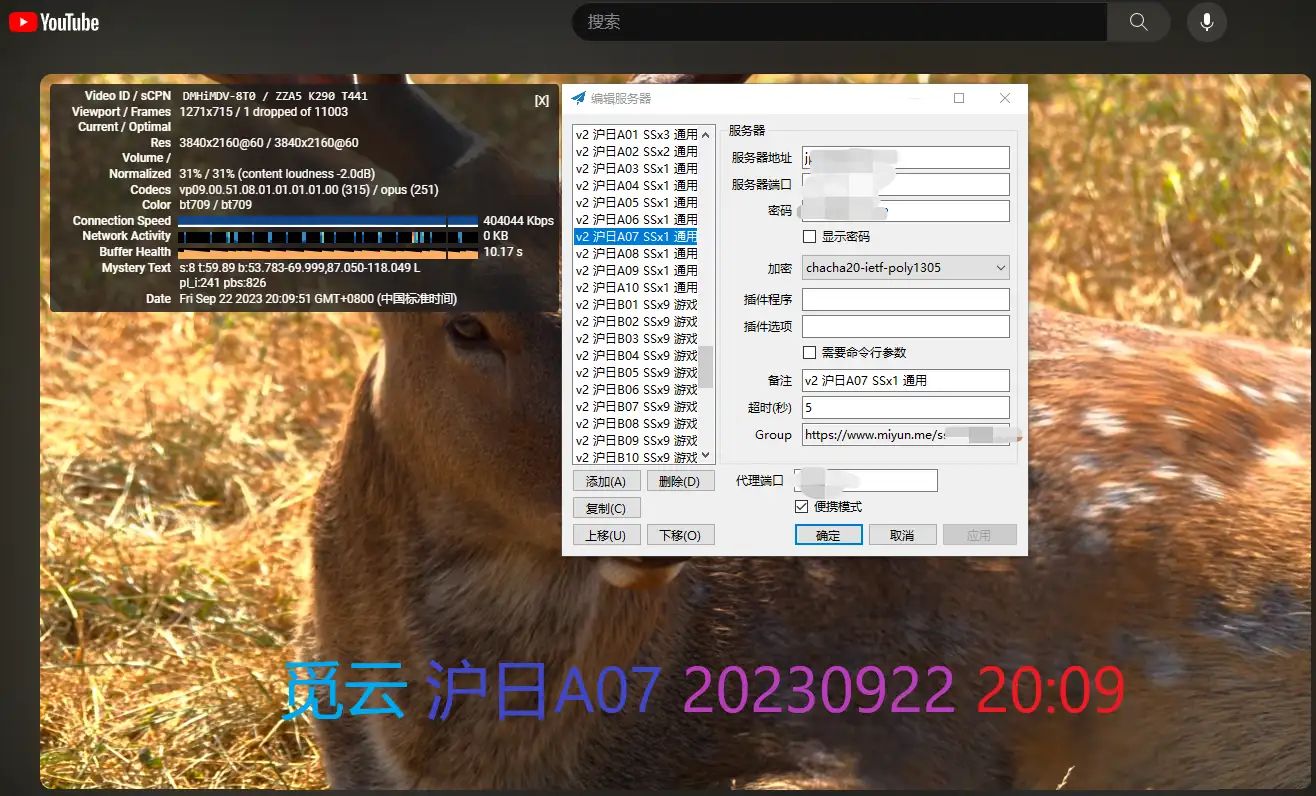Uncheck the 便携模式 portable mode checkbox
Viewport: 1316px width, 796px height.
(801, 506)
